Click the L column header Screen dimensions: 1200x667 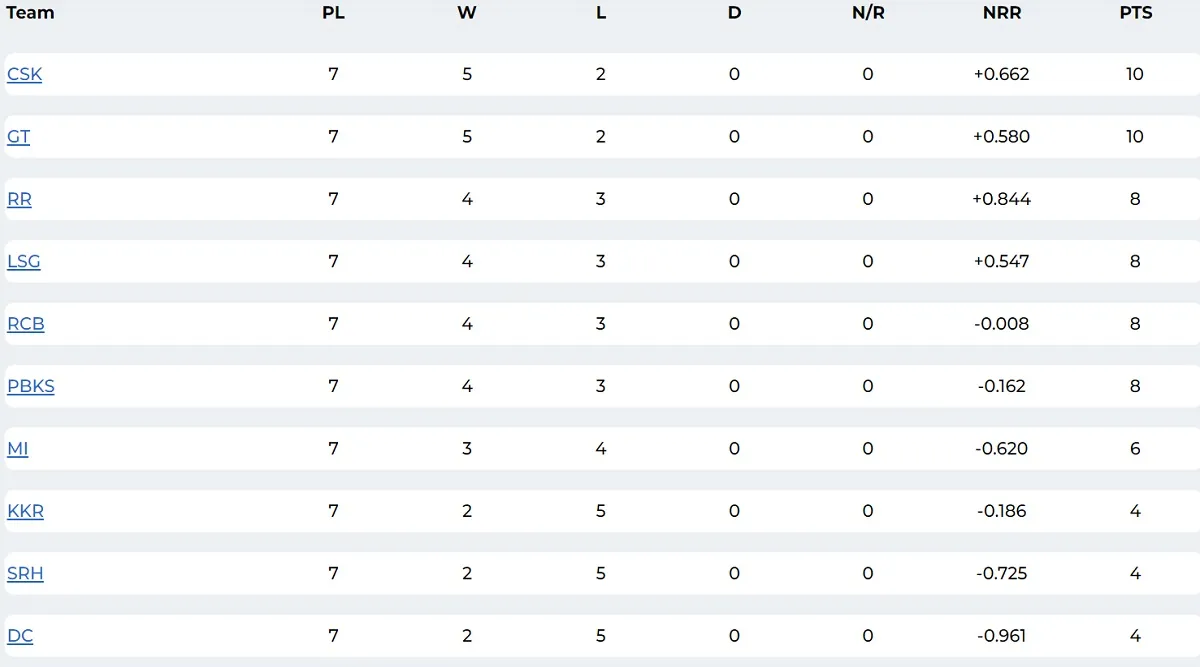pyautogui.click(x=601, y=13)
